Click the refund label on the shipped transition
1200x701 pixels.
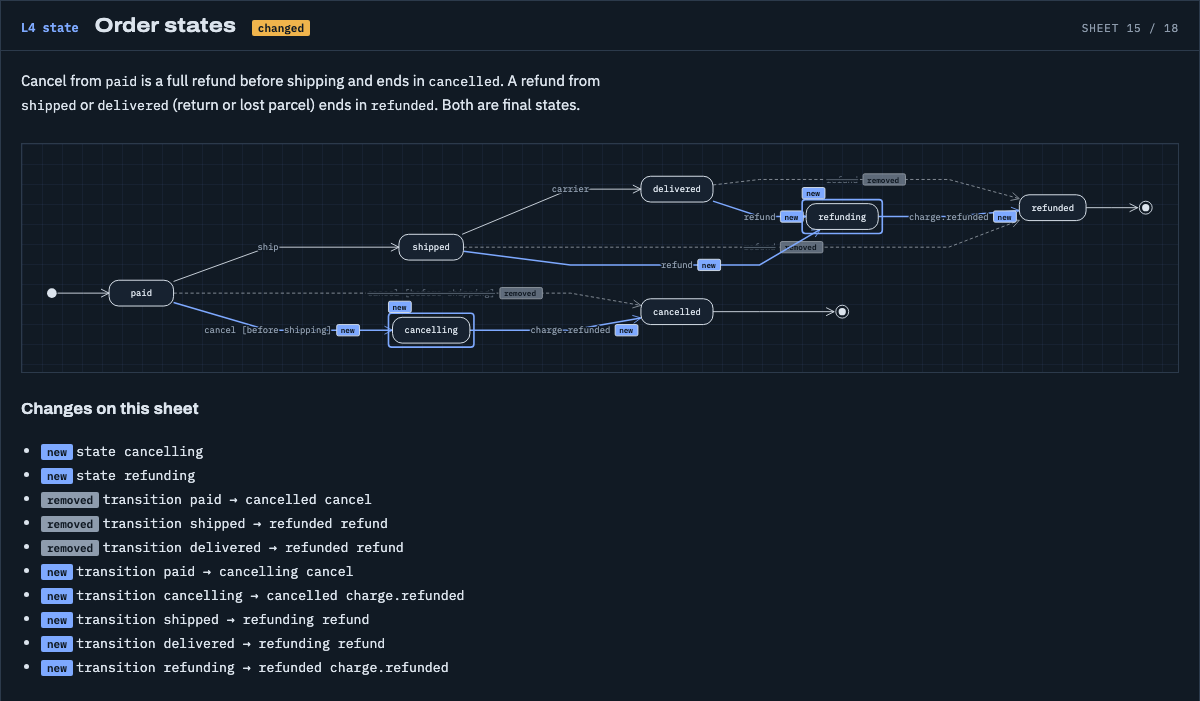pyautogui.click(x=677, y=265)
